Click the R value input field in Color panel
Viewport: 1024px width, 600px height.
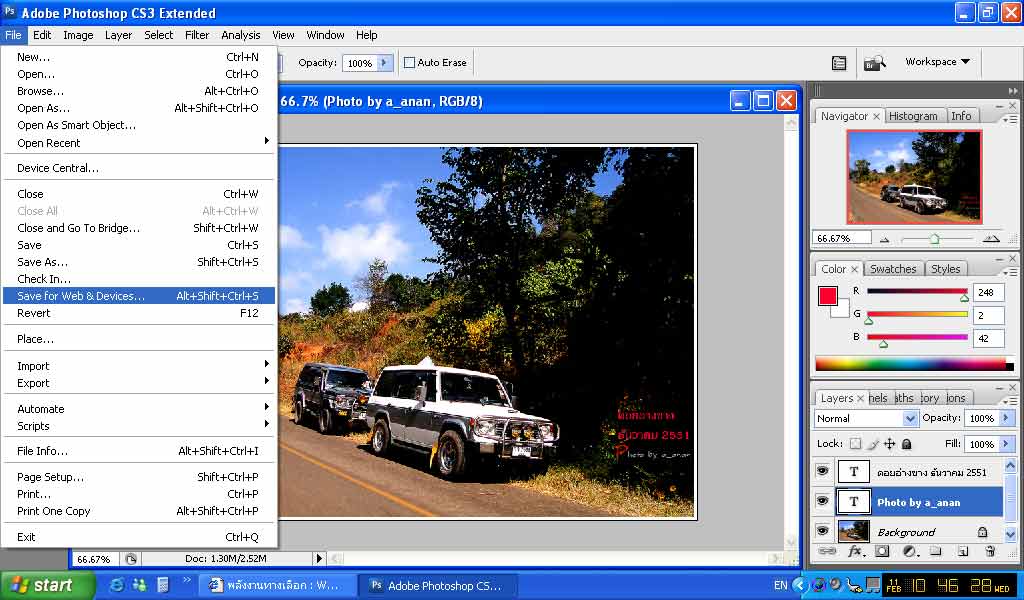(988, 292)
